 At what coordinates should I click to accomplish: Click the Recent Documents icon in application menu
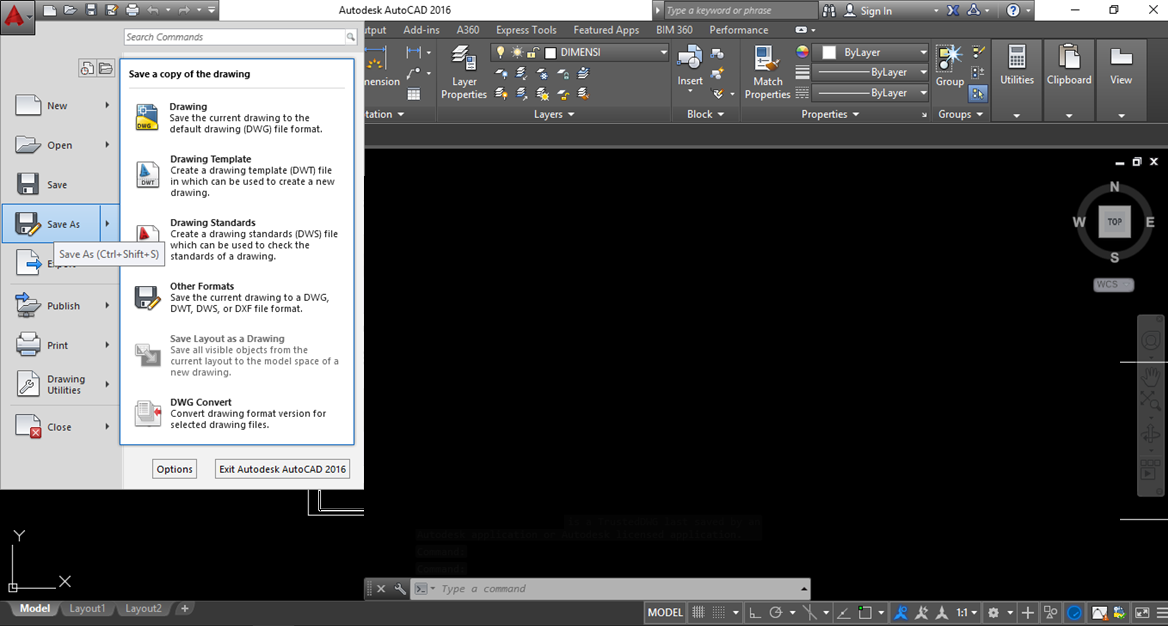[x=87, y=69]
